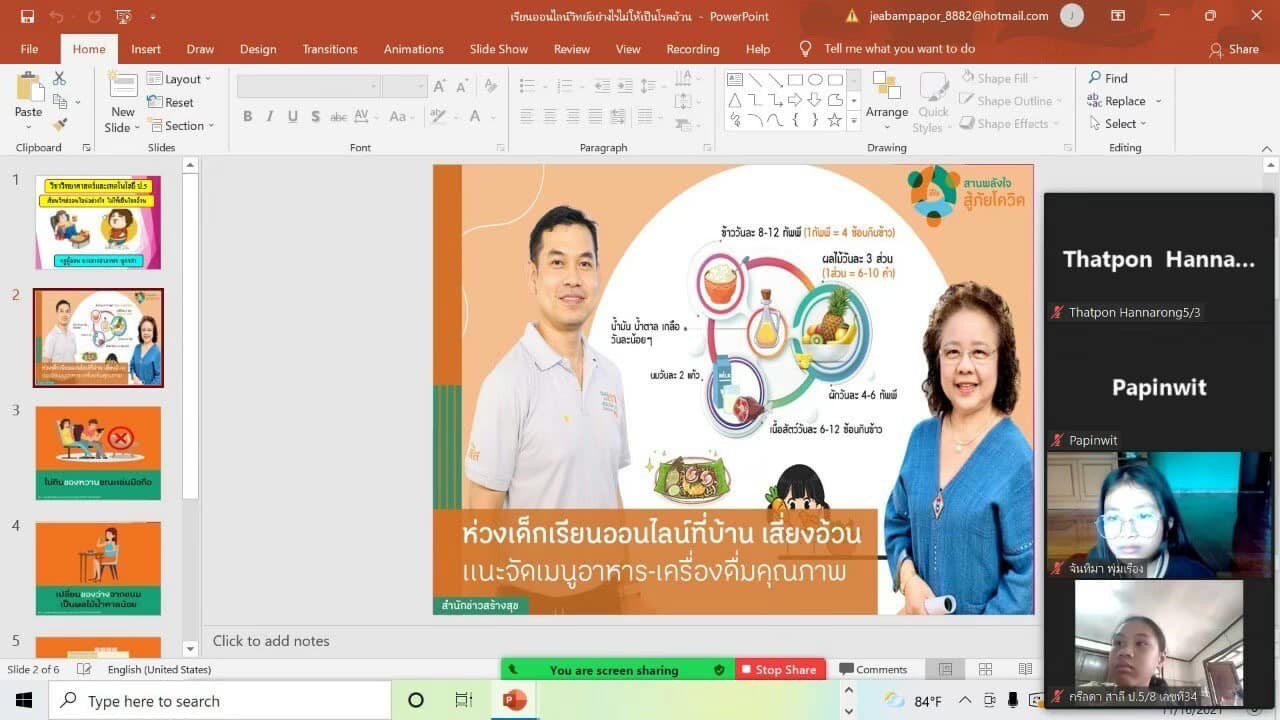The height and width of the screenshot is (720, 1280).
Task: Customize Quick Access Toolbar dropdown
Action: [x=153, y=16]
